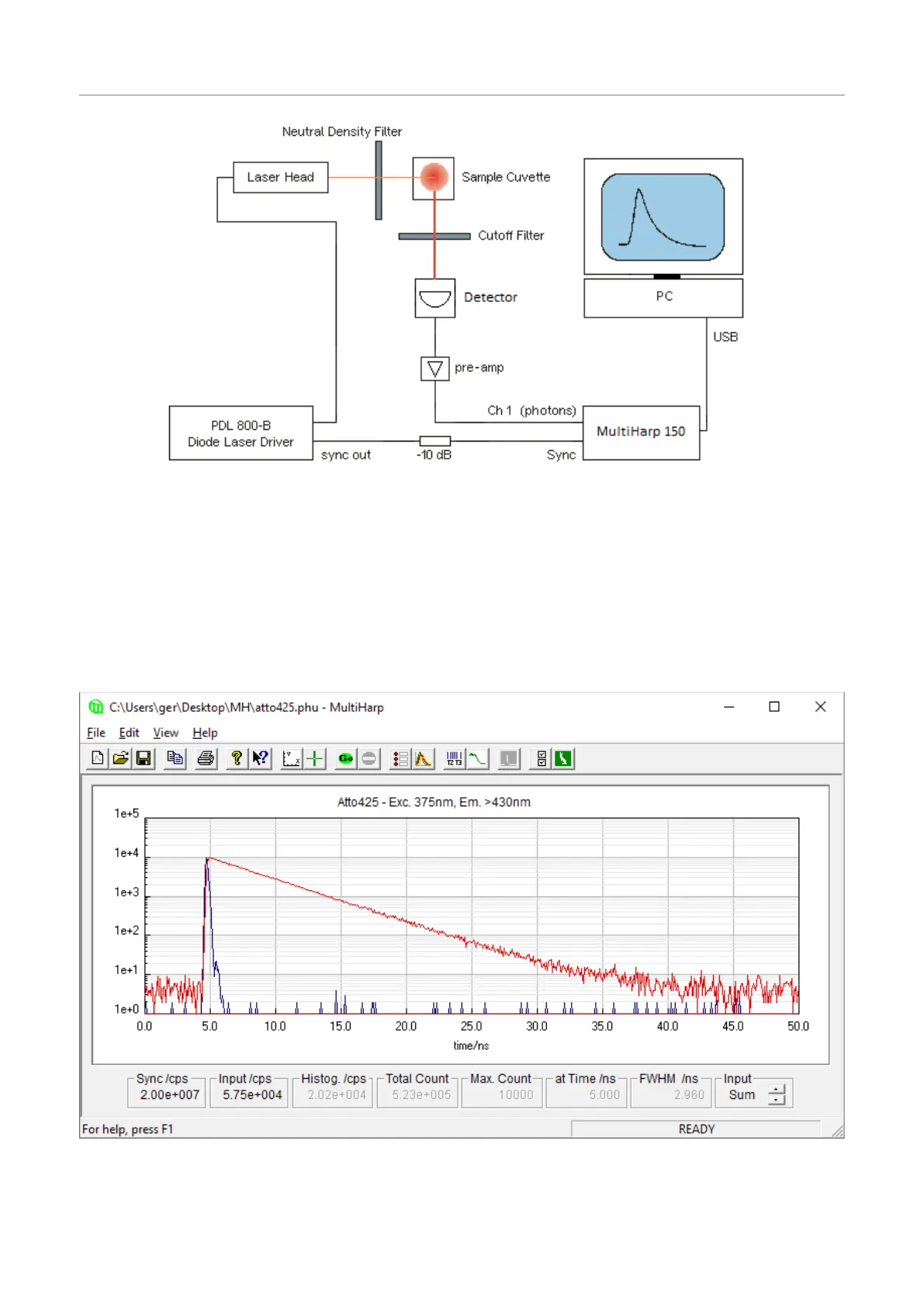Click the yellow question mark help icon
This screenshot has width=924, height=1307.
coord(237,758)
